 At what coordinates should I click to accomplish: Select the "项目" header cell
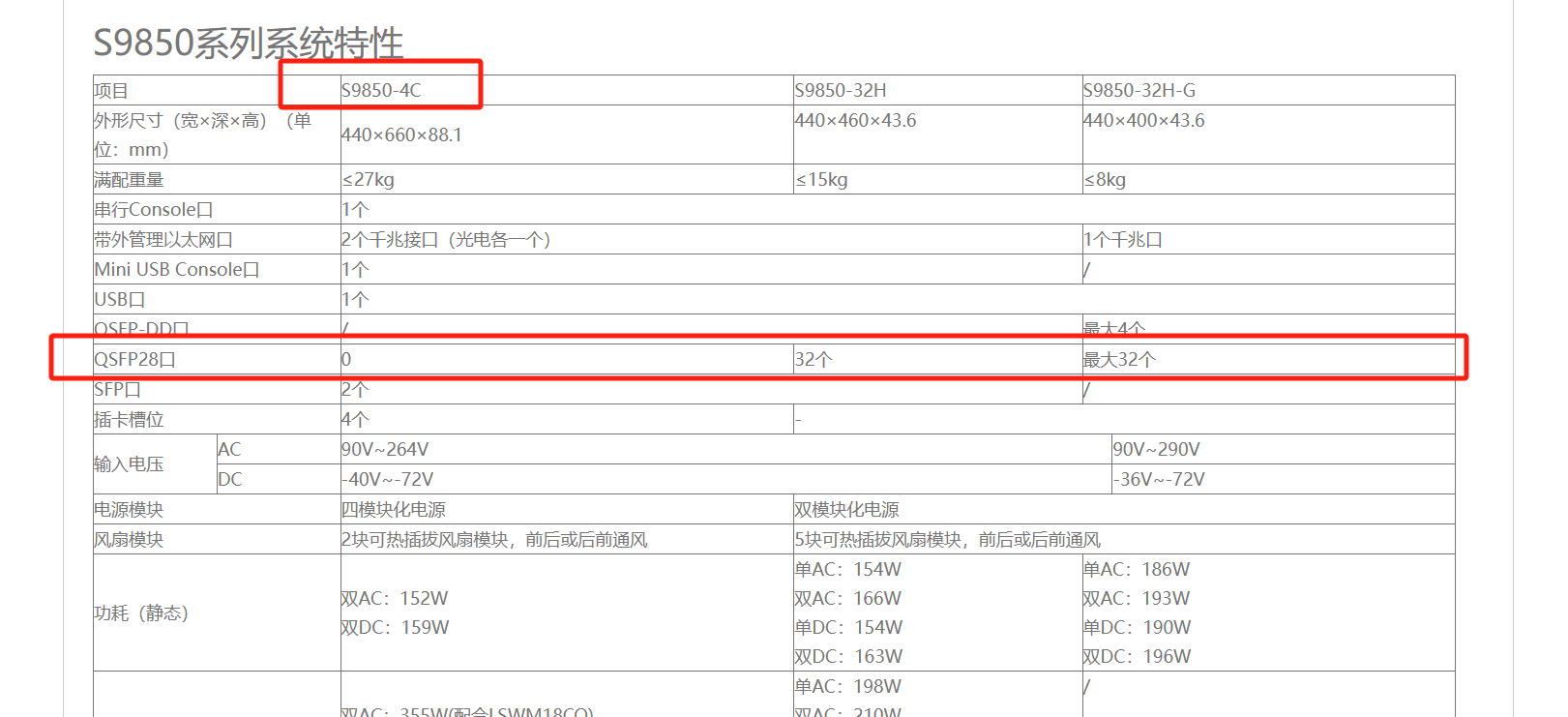tap(111, 91)
